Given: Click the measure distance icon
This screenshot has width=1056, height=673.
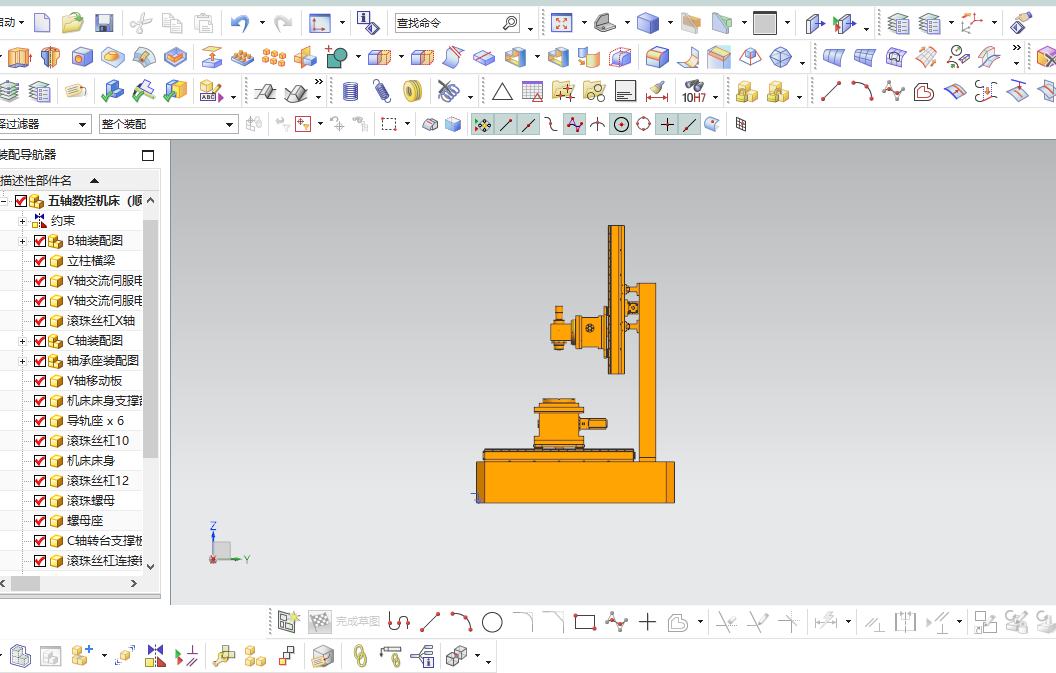Looking at the screenshot, I should coord(657,92).
